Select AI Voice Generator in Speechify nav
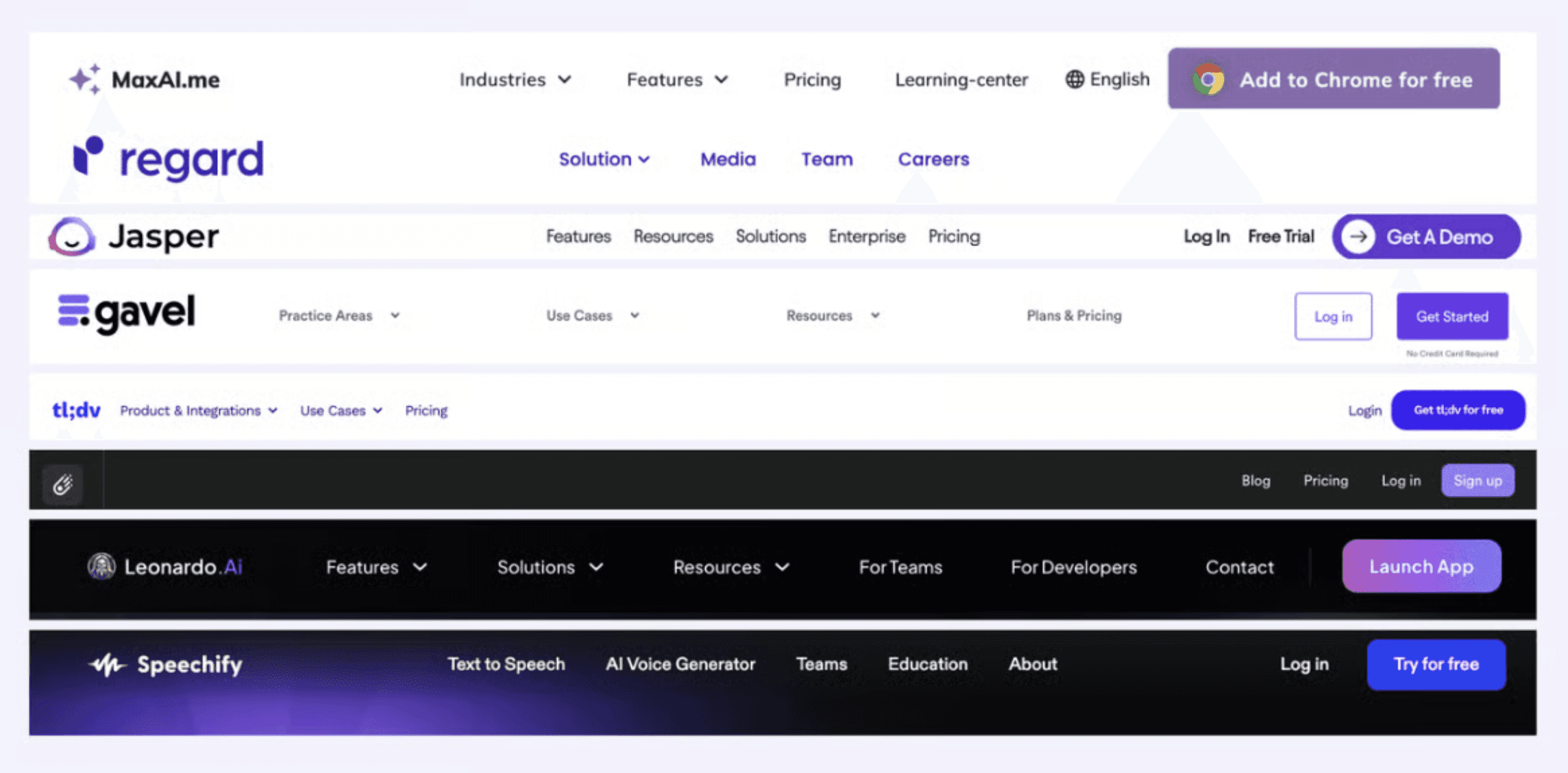1568x773 pixels. (x=680, y=664)
